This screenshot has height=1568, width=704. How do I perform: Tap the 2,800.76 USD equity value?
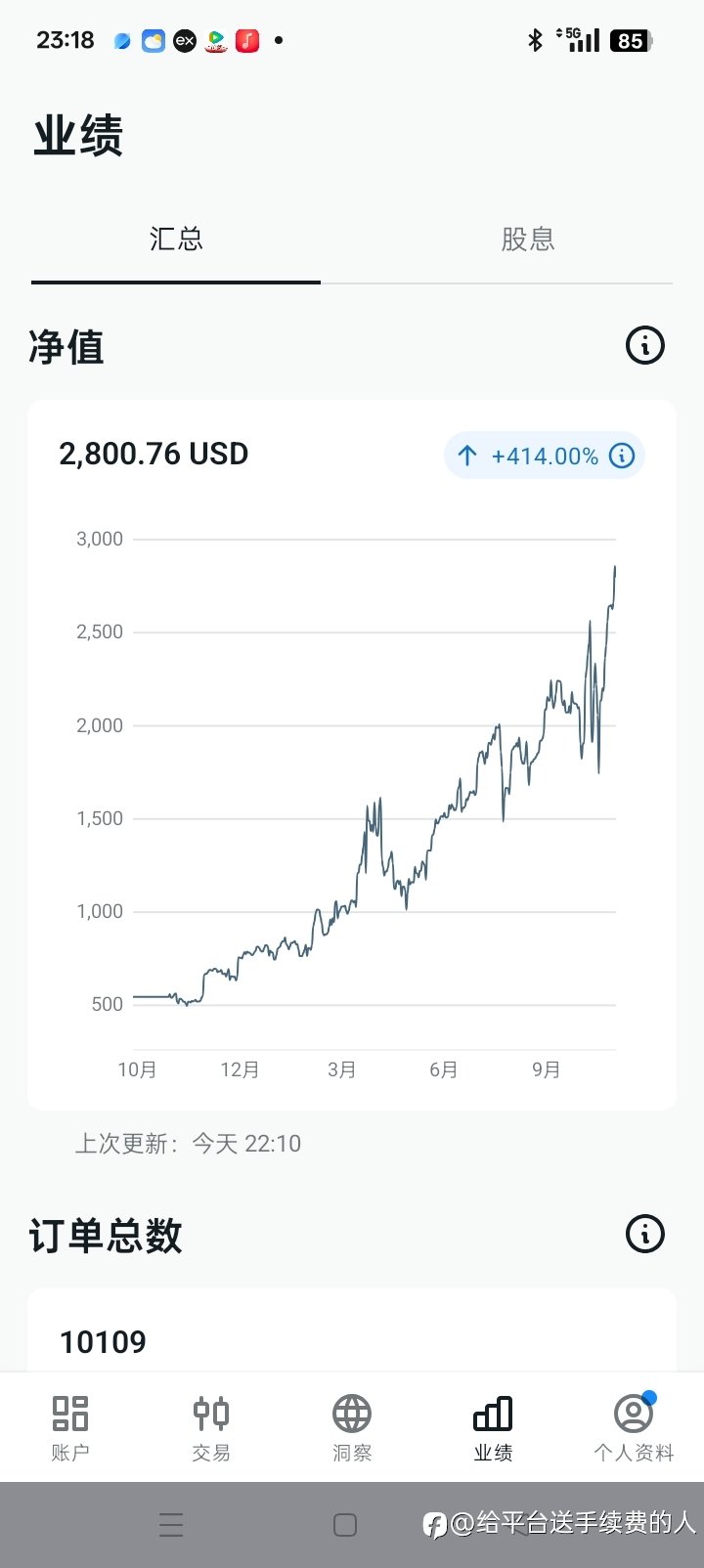tap(154, 455)
